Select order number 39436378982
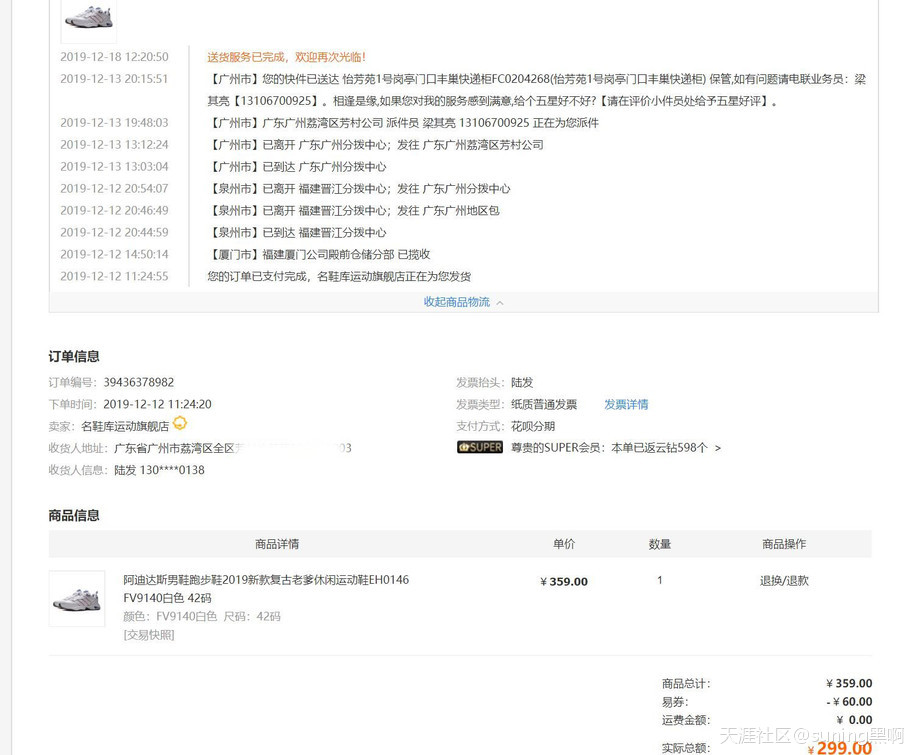 pyautogui.click(x=138, y=382)
